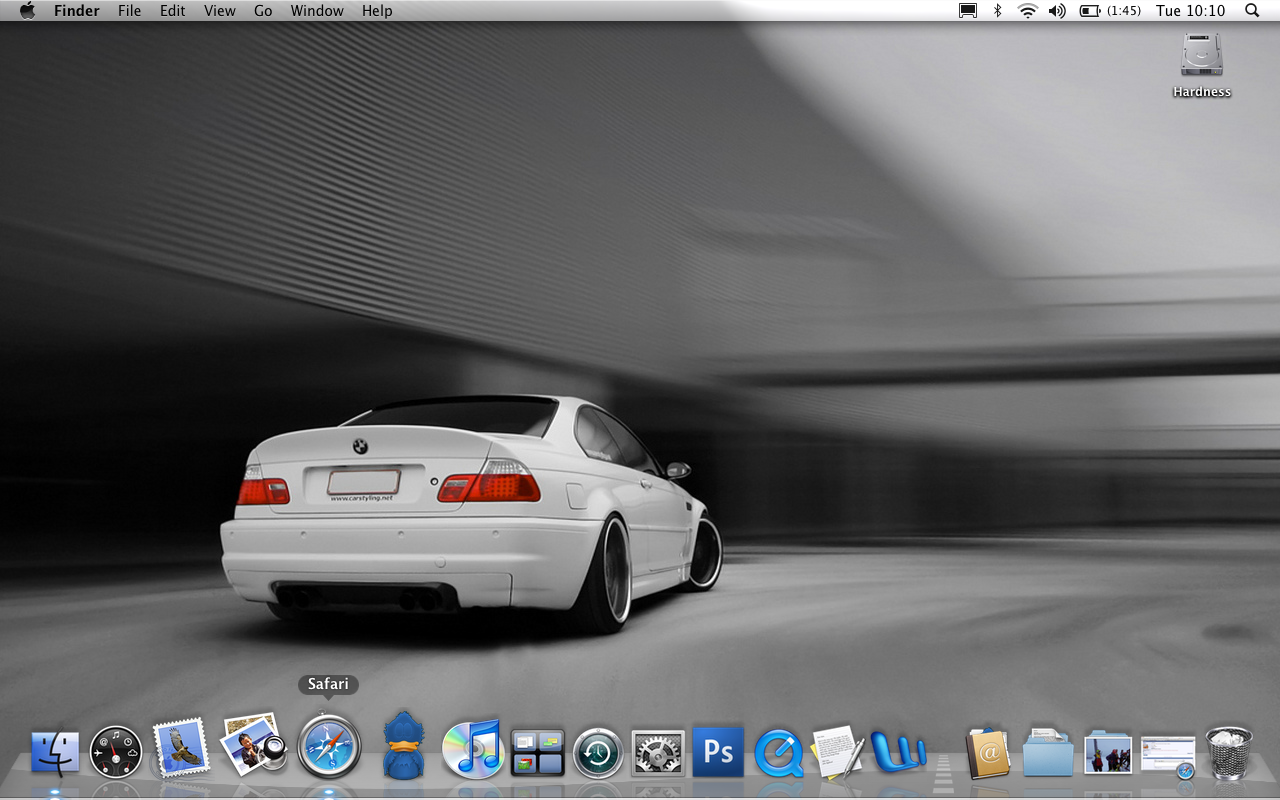Open System Preferences gear icon

[658, 753]
